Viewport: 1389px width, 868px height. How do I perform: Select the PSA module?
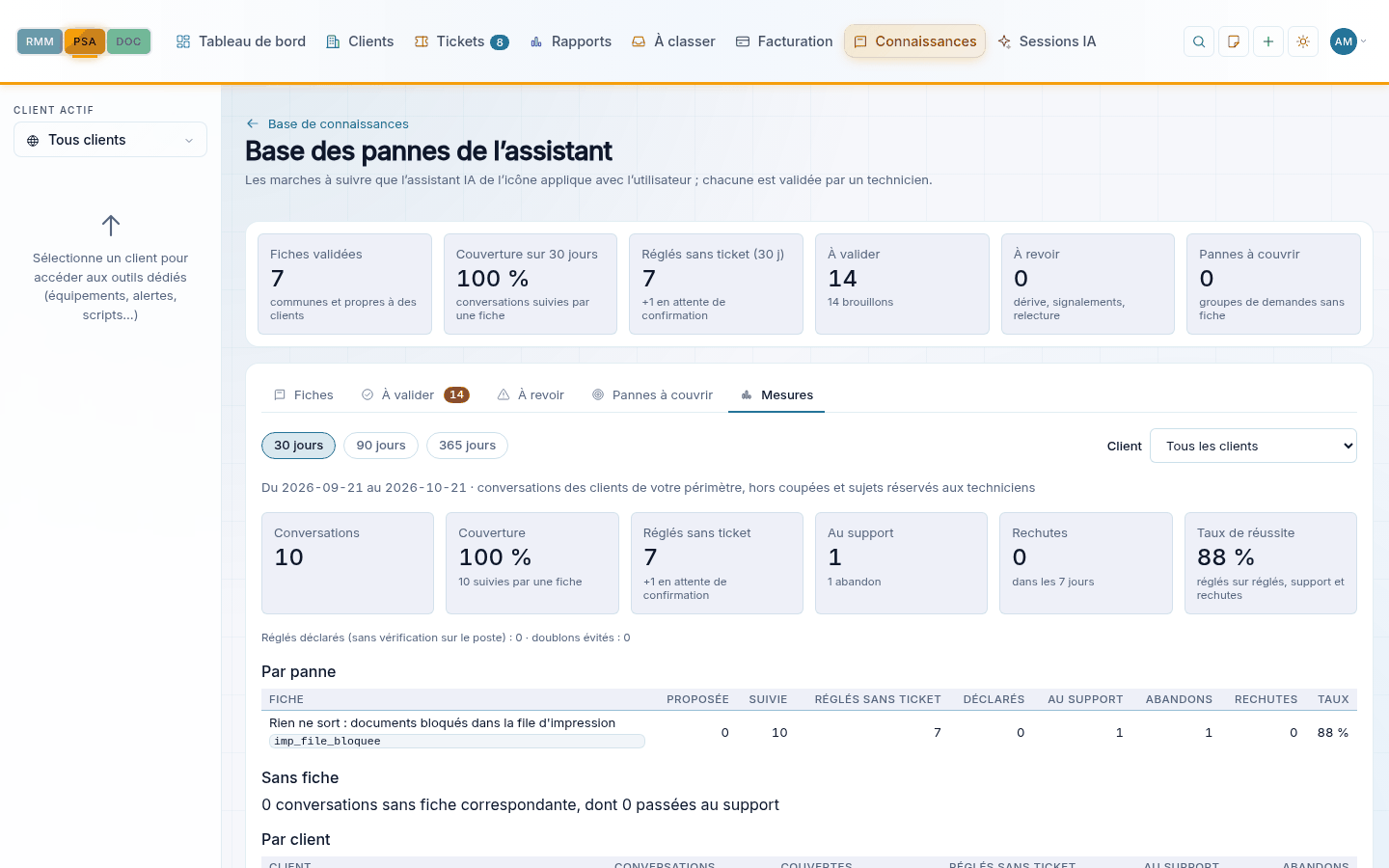[x=85, y=41]
